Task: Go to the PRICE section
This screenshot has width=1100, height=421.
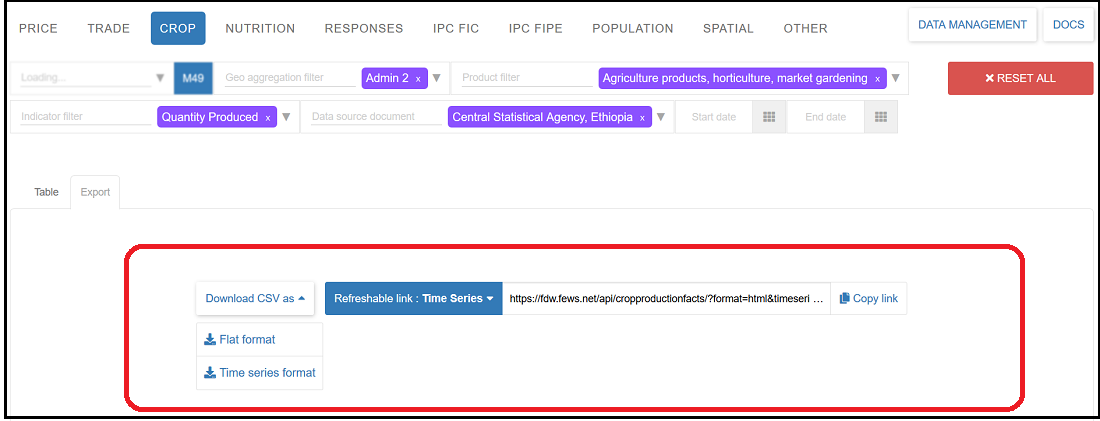Action: (x=39, y=28)
